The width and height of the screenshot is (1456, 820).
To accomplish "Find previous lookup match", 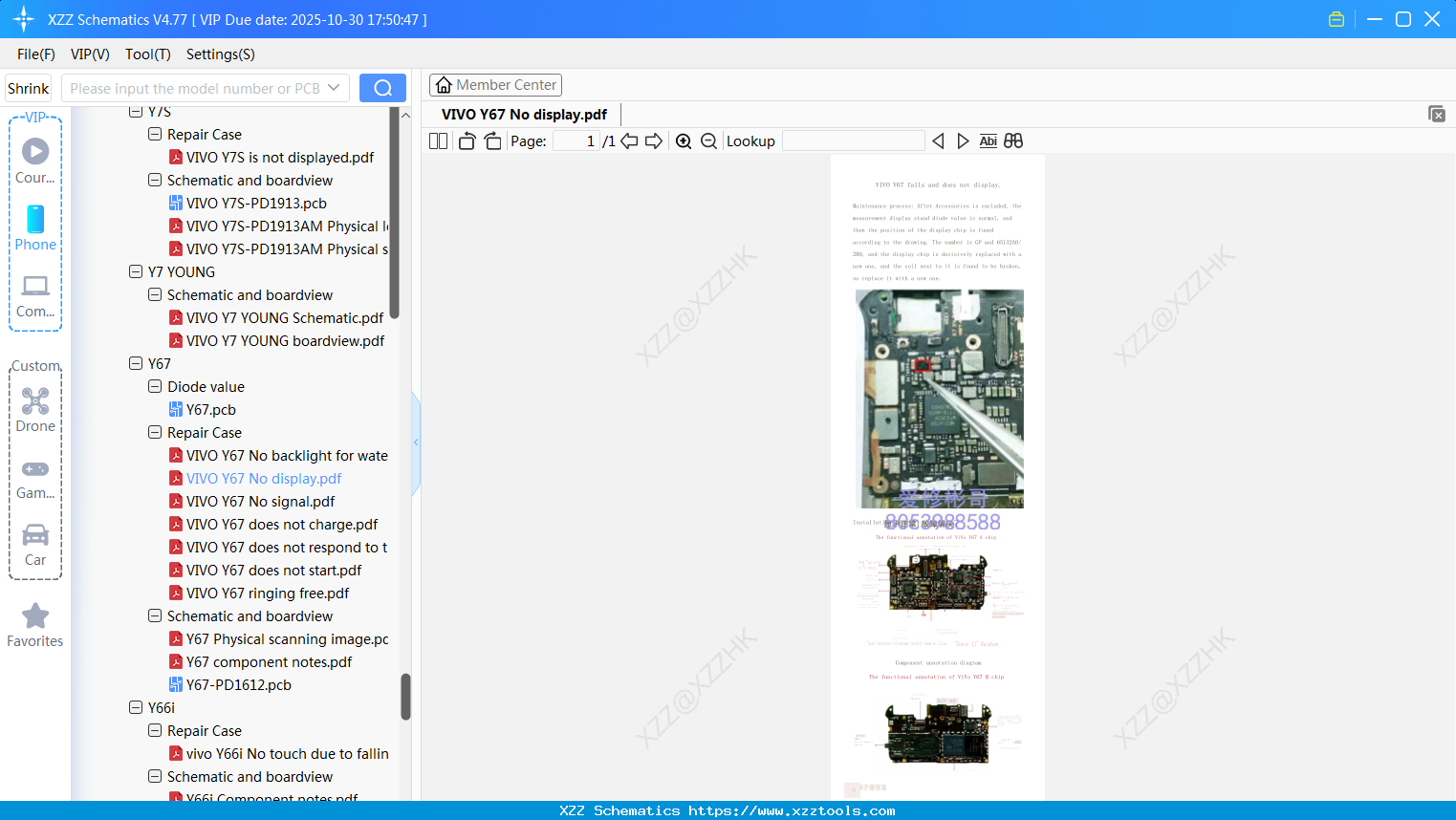I will [x=938, y=141].
